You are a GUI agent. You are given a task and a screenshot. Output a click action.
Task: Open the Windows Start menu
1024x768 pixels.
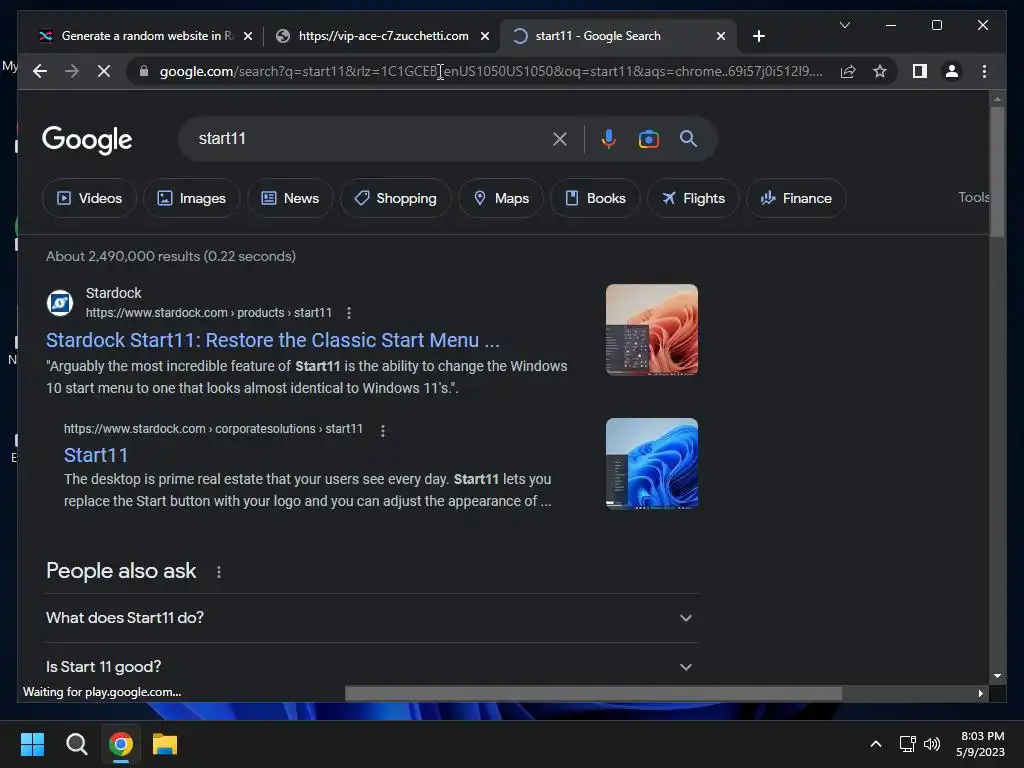click(x=32, y=744)
